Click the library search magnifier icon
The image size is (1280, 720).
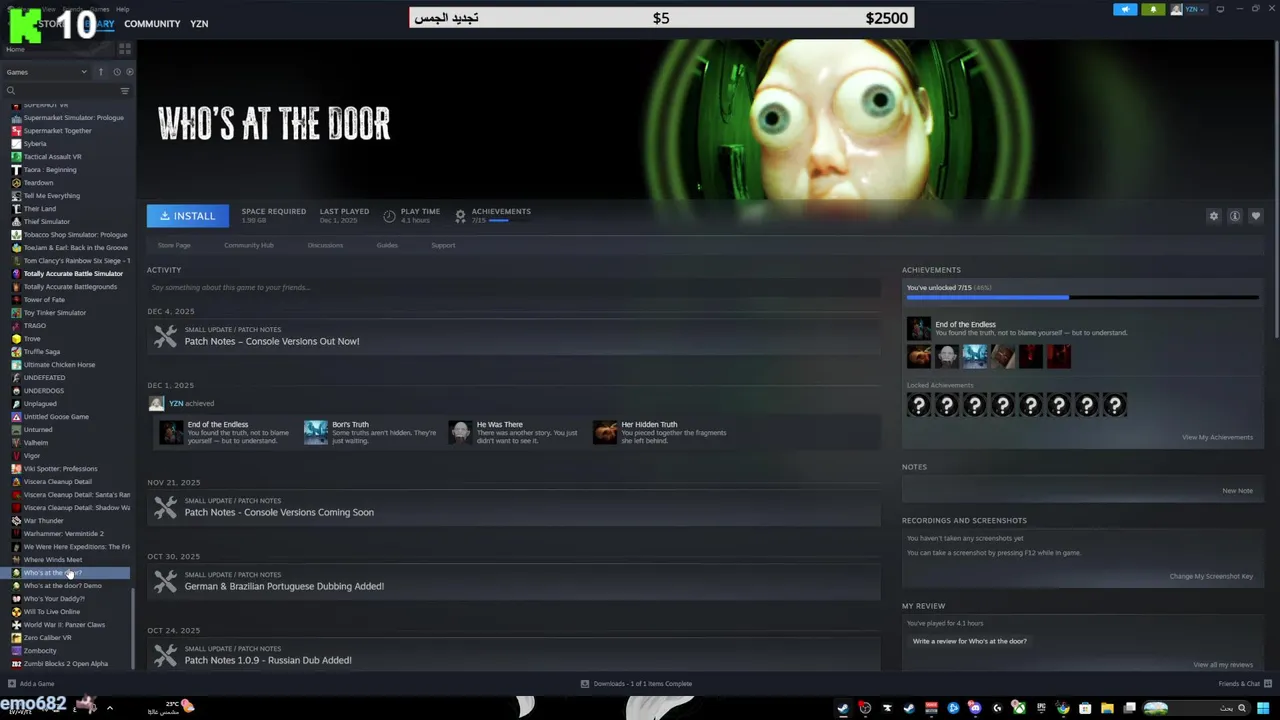[11, 91]
